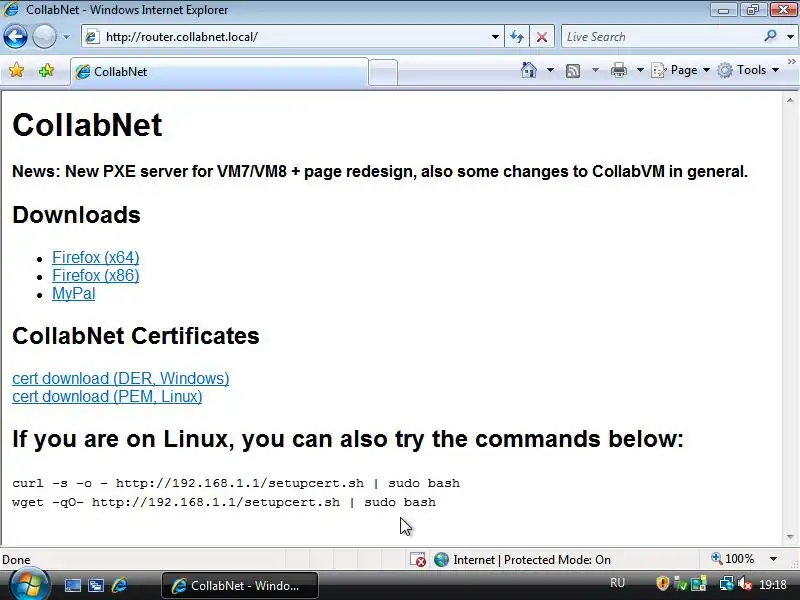Click the Forward navigation arrow
The width and height of the screenshot is (800, 600).
pyautogui.click(x=44, y=37)
